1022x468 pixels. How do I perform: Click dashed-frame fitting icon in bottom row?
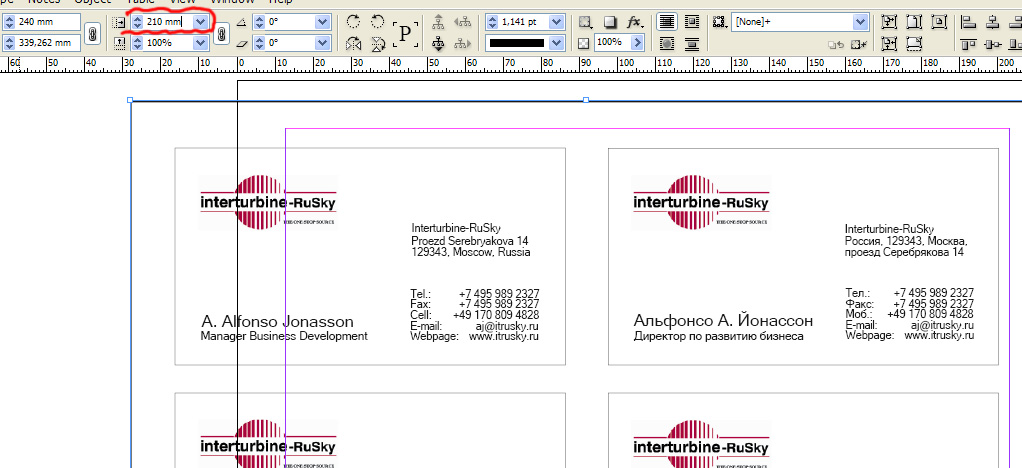click(914, 44)
